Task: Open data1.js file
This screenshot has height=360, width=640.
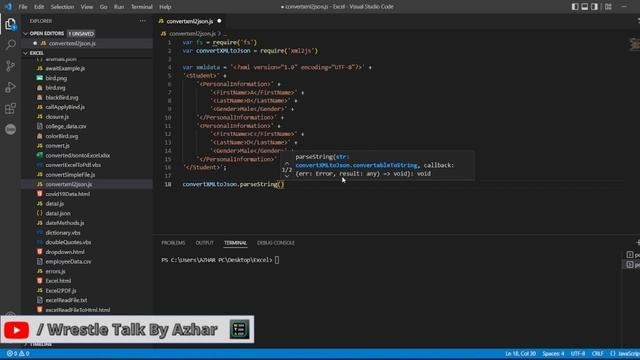Action: point(54,204)
